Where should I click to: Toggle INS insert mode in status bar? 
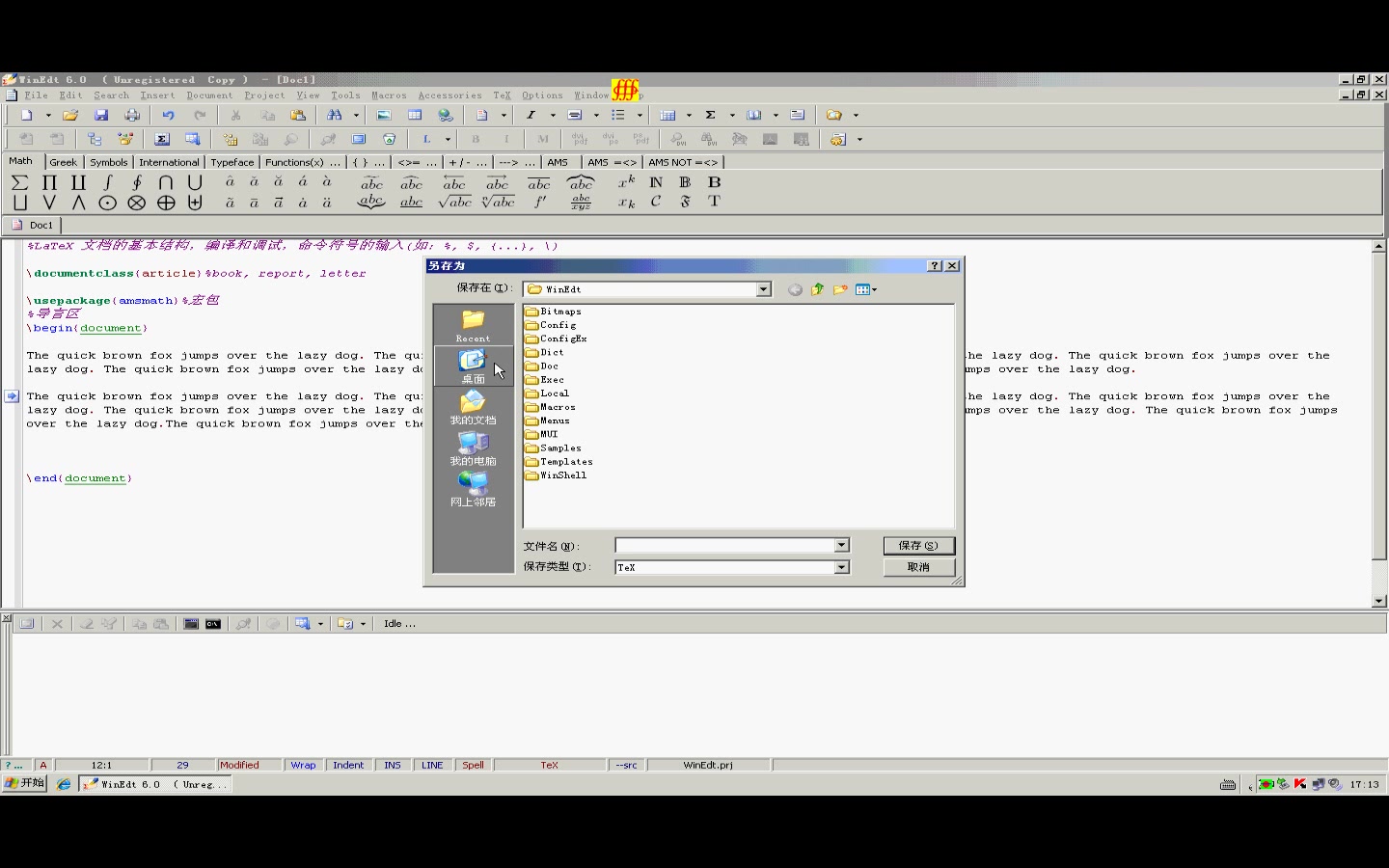coord(393,765)
